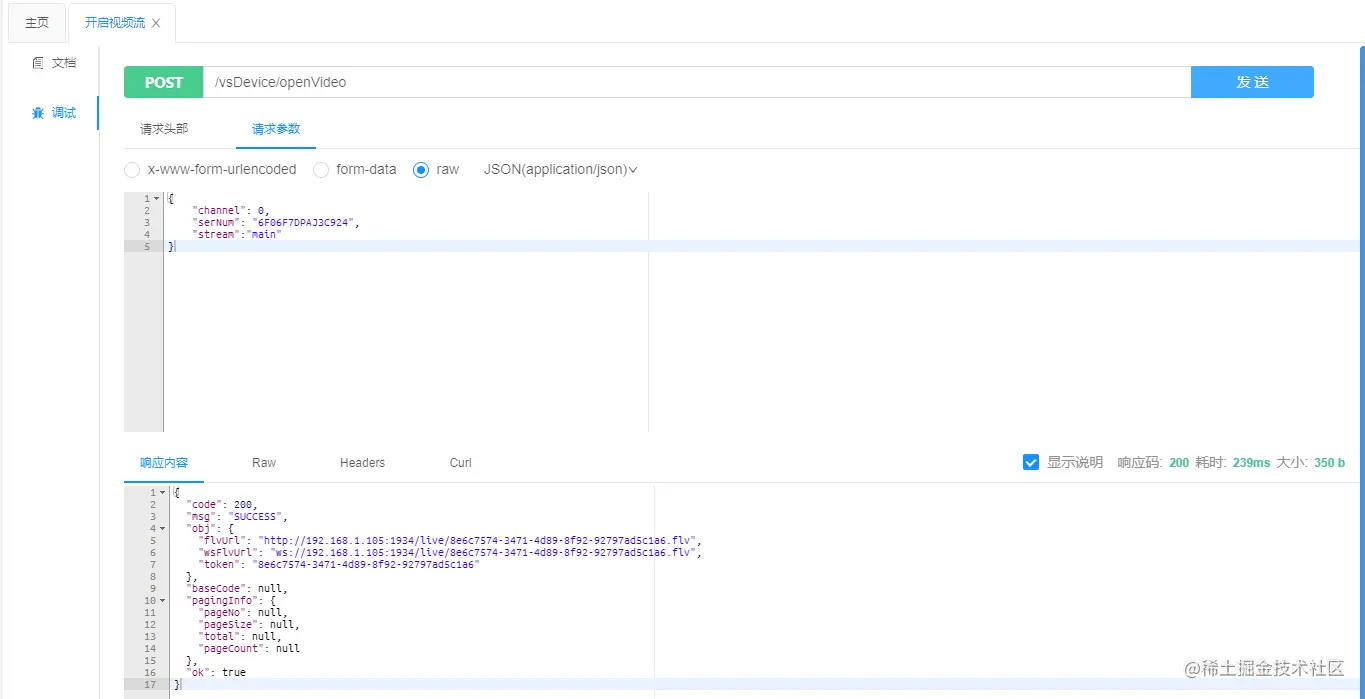Click the 大小 350 b value

point(1329,463)
